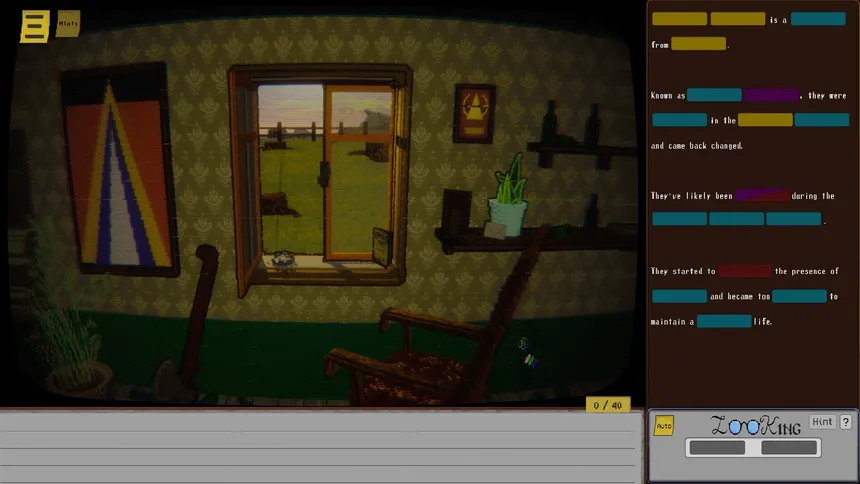Click the 0 / 40 counter
This screenshot has width=860, height=484.
[608, 406]
